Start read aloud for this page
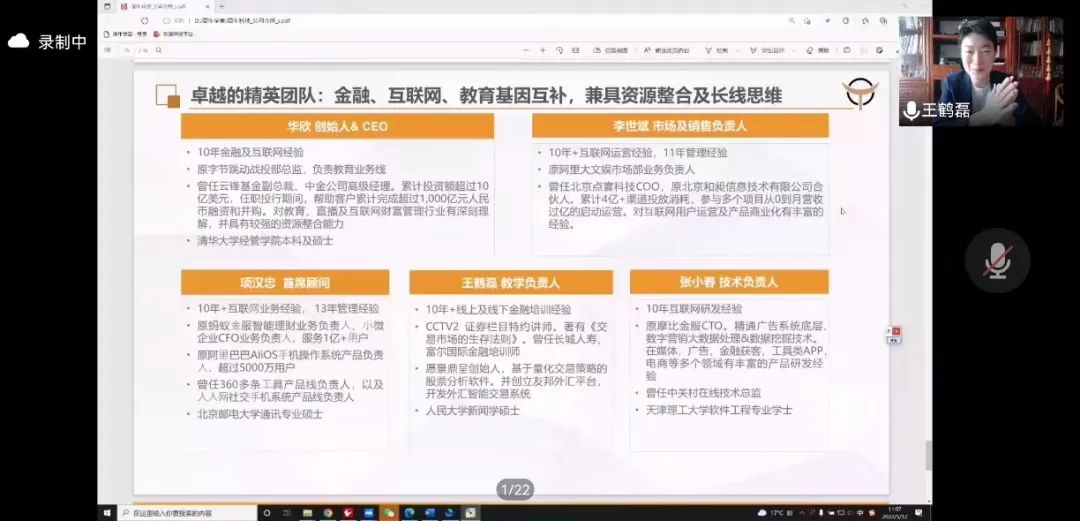 click(667, 50)
